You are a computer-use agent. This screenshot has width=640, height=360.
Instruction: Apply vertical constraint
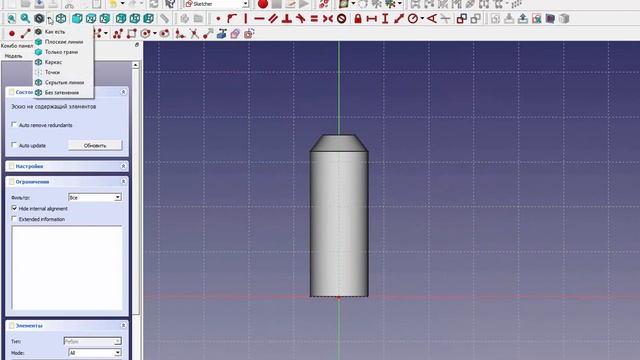coord(246,18)
